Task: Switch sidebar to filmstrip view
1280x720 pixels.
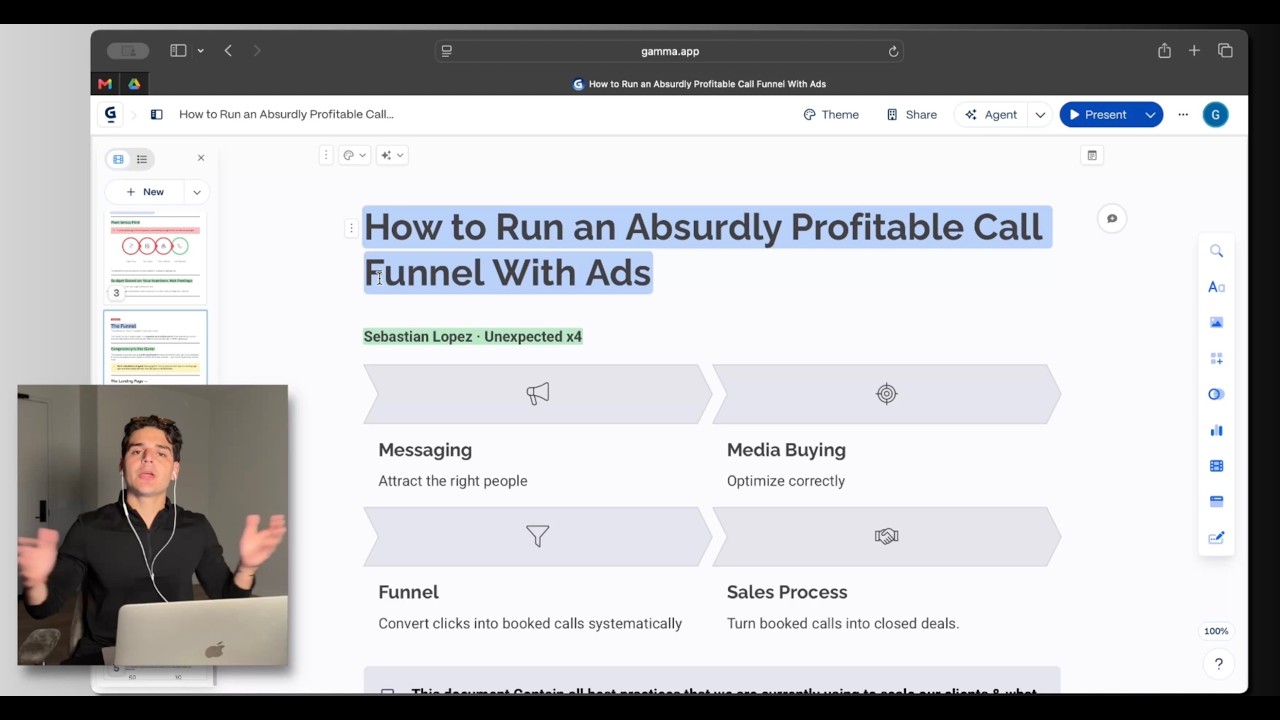Action: [118, 159]
